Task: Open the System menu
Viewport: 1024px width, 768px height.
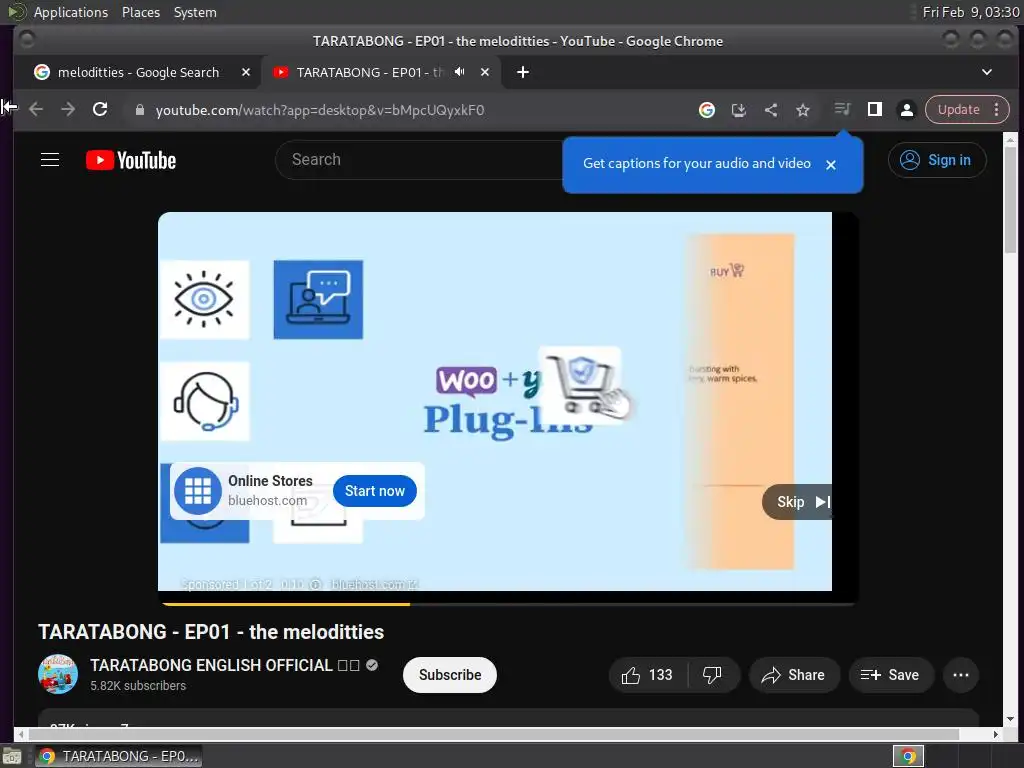Action: 195,12
